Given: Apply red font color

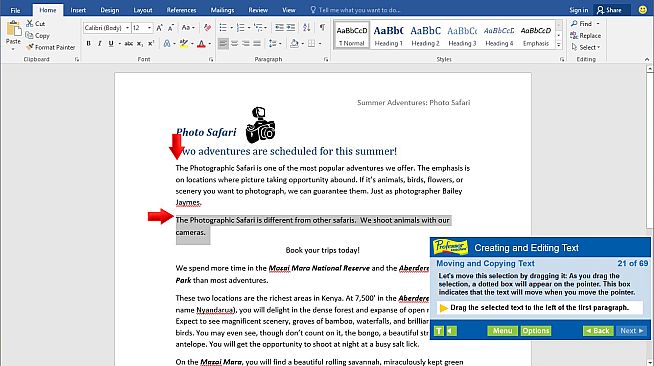Looking at the screenshot, I should click(201, 43).
